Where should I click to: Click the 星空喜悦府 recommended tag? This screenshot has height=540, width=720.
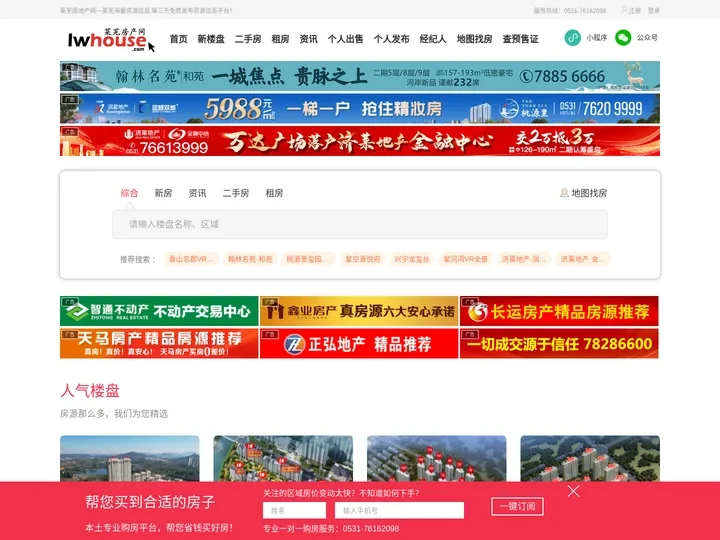tap(363, 259)
